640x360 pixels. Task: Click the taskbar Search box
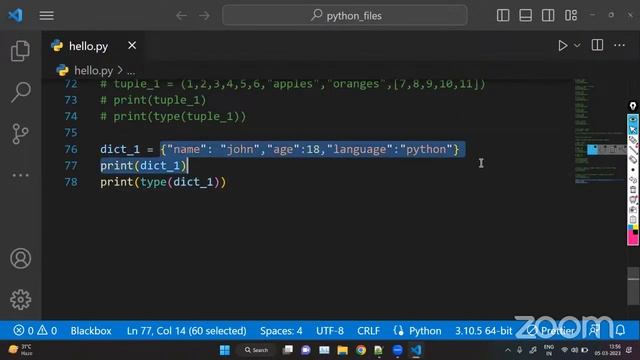click(256, 350)
